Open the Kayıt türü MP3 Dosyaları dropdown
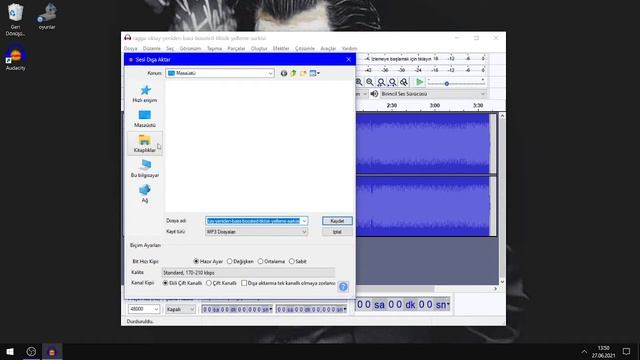Viewport: 640px width, 360px height. 256,232
